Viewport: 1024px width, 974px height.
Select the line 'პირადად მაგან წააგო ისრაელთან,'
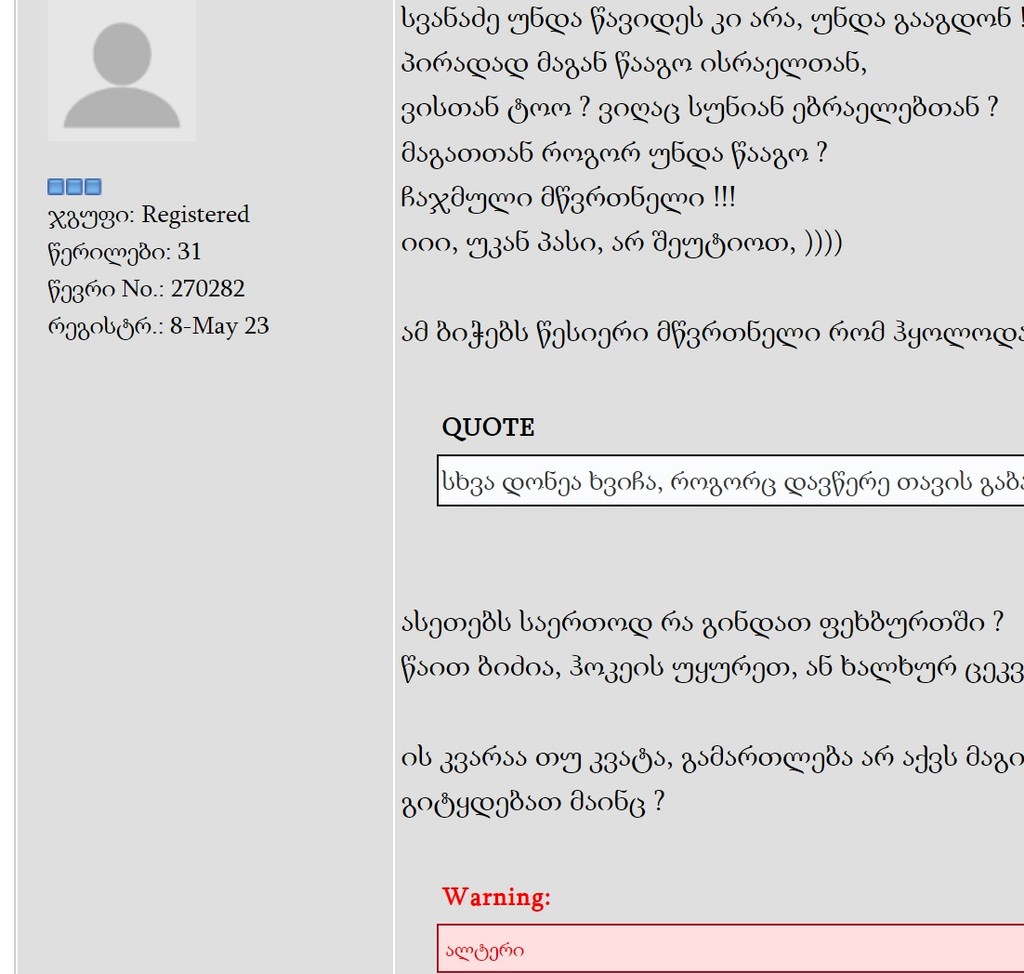[x=634, y=64]
